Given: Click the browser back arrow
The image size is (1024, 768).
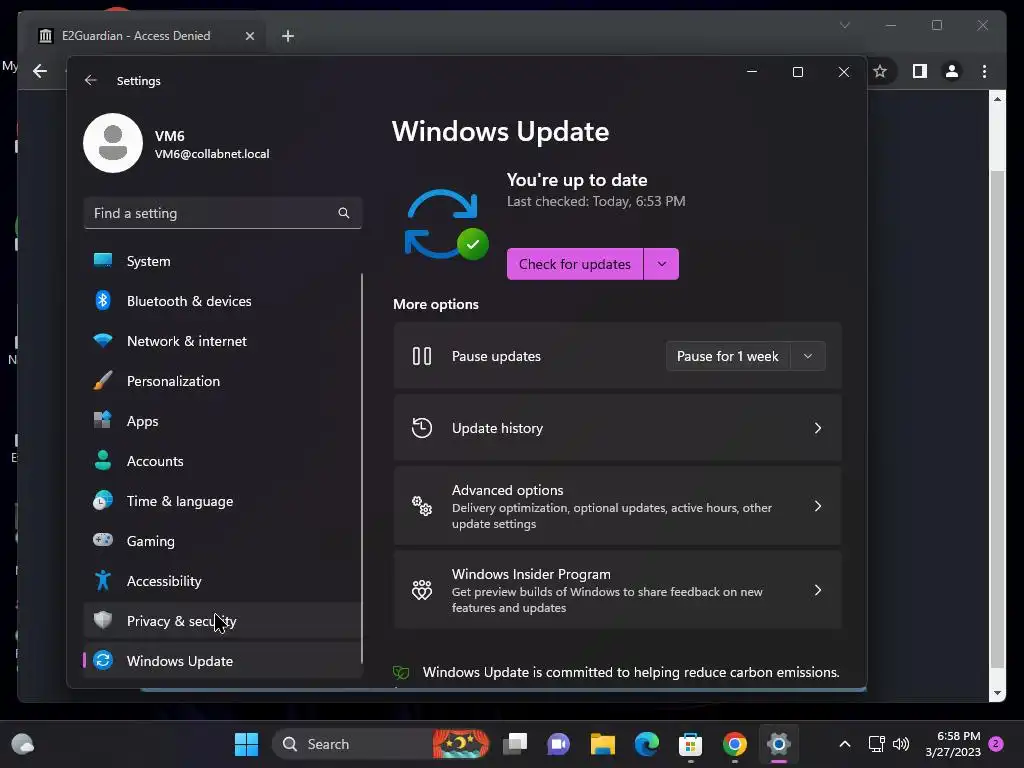Looking at the screenshot, I should tap(40, 71).
